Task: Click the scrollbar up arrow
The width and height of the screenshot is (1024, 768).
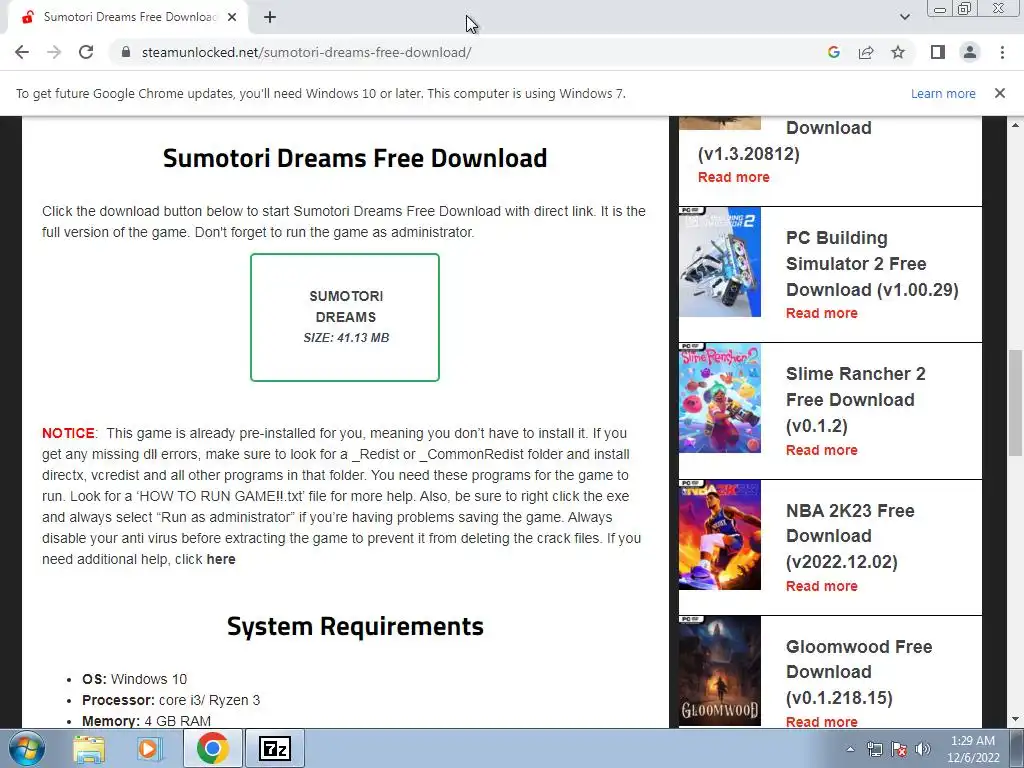Action: coord(1016,125)
